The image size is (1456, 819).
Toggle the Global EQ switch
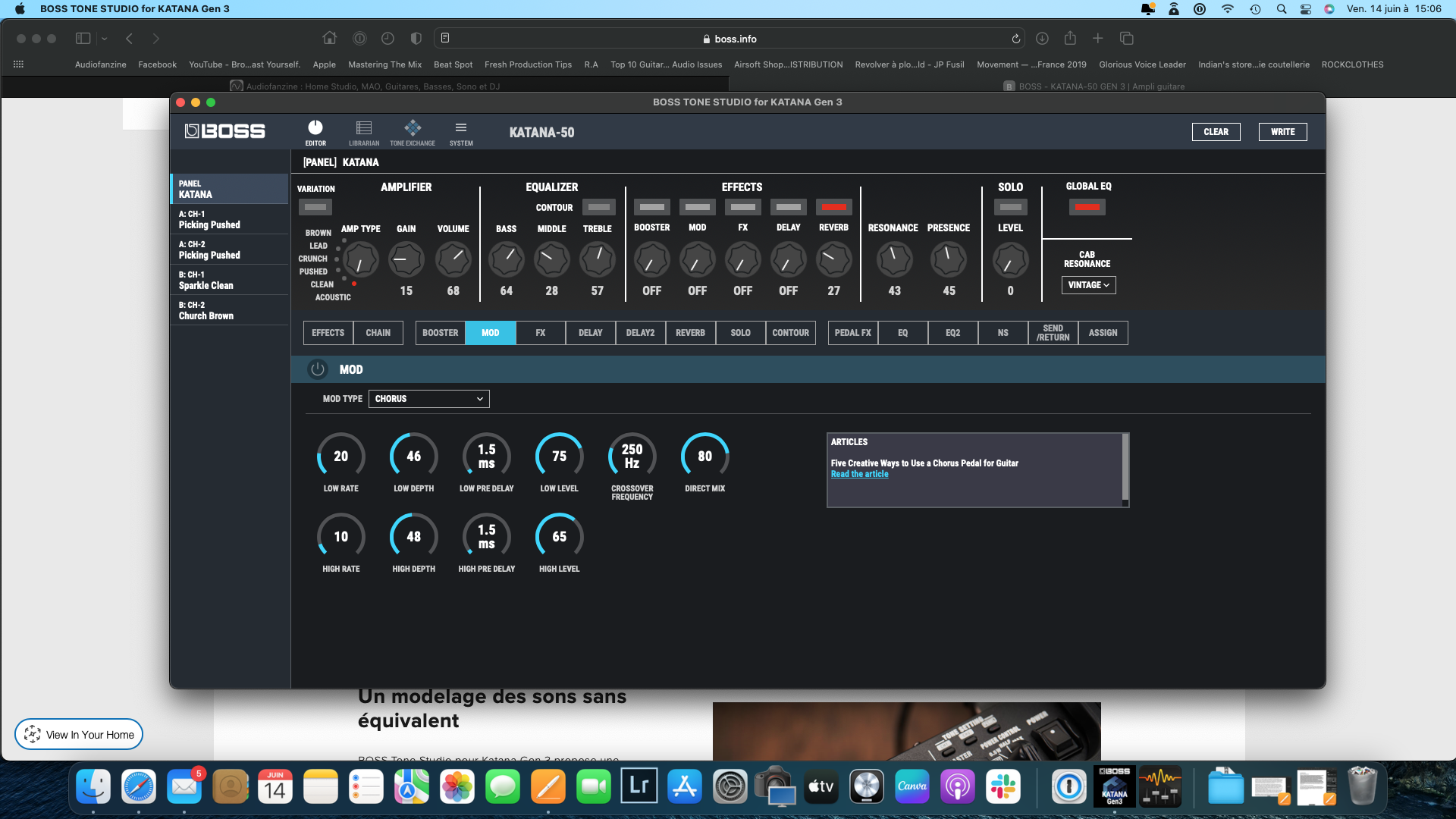[x=1087, y=207]
